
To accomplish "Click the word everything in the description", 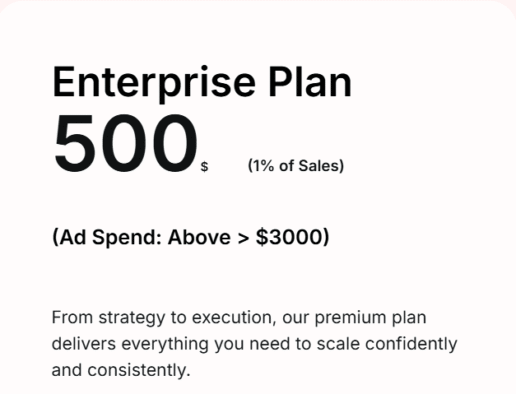I will tap(165, 344).
